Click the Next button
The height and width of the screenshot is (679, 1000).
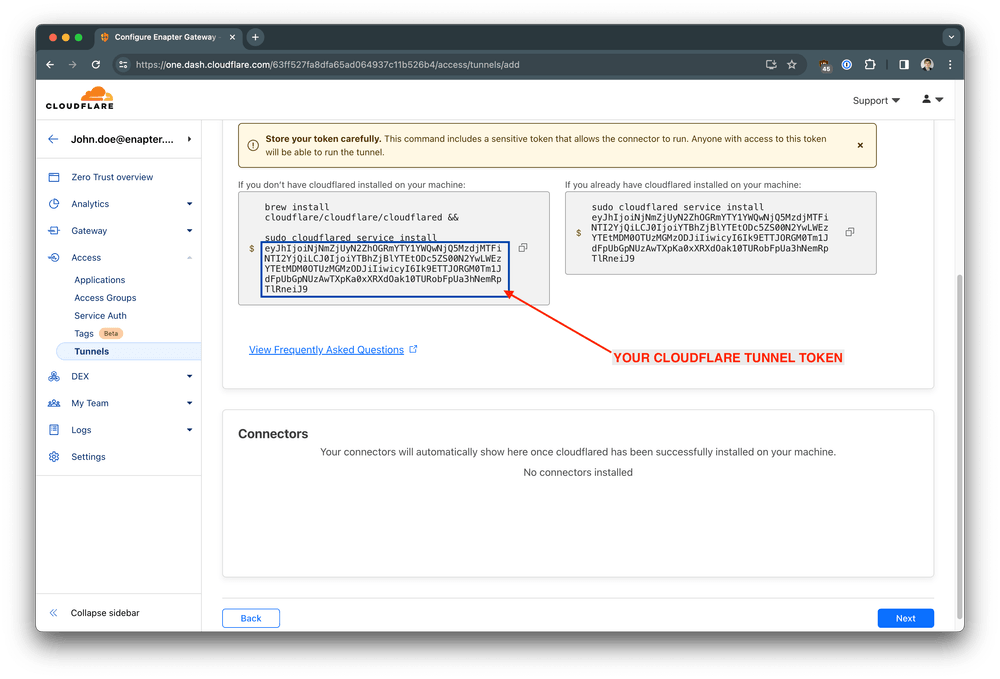(905, 618)
